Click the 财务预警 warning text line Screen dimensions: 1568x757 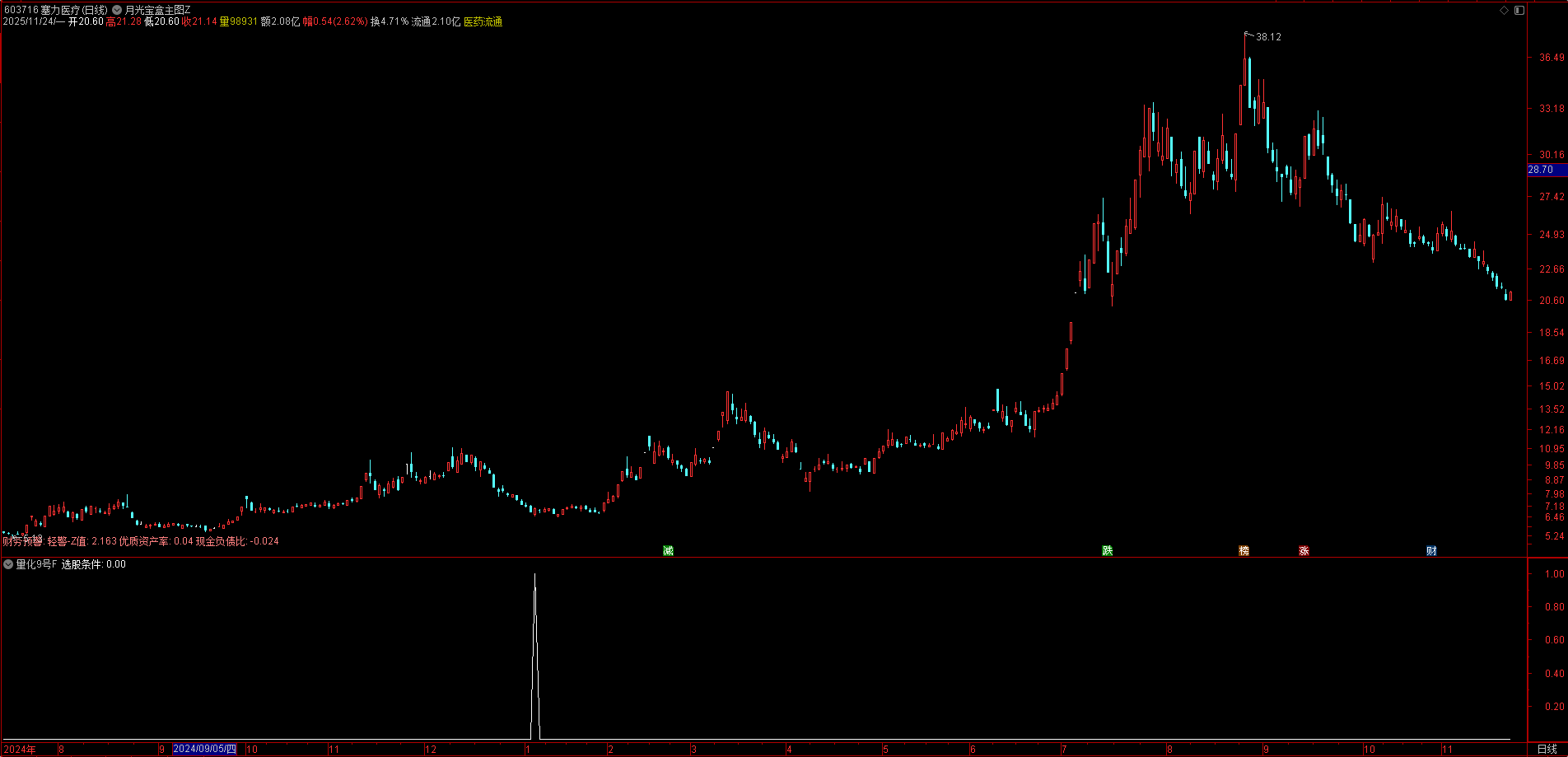[x=140, y=541]
